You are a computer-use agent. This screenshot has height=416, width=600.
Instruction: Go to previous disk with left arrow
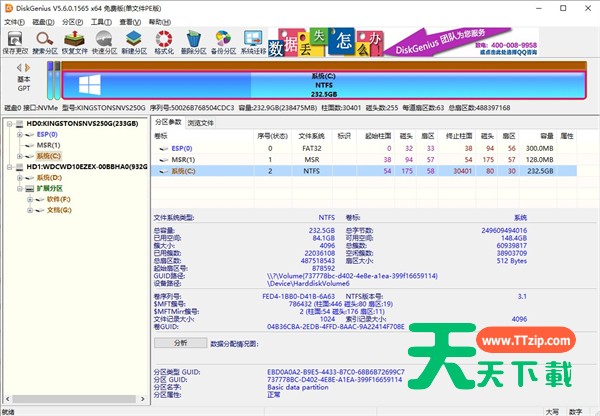click(19, 68)
